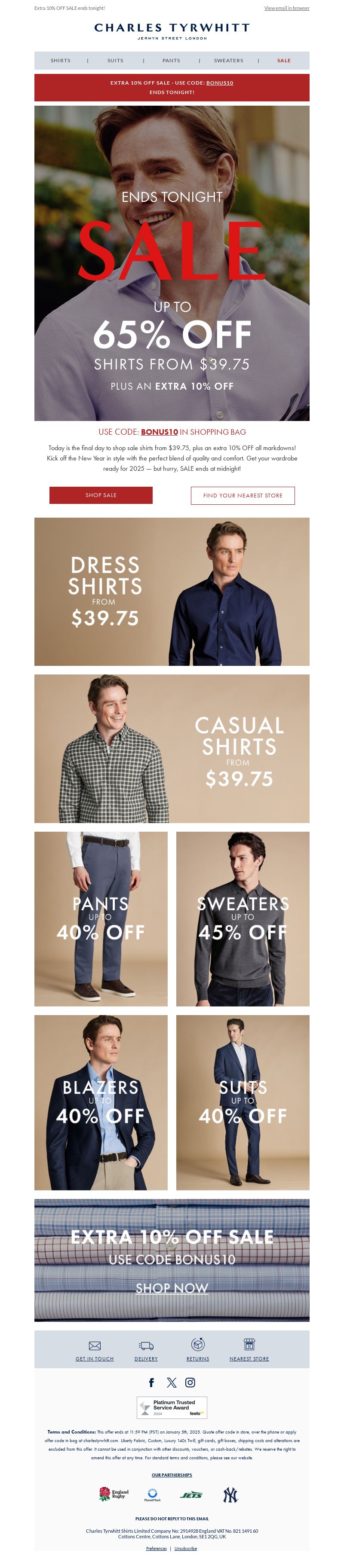
Task: Open the Facebook social icon
Action: [x=152, y=1382]
